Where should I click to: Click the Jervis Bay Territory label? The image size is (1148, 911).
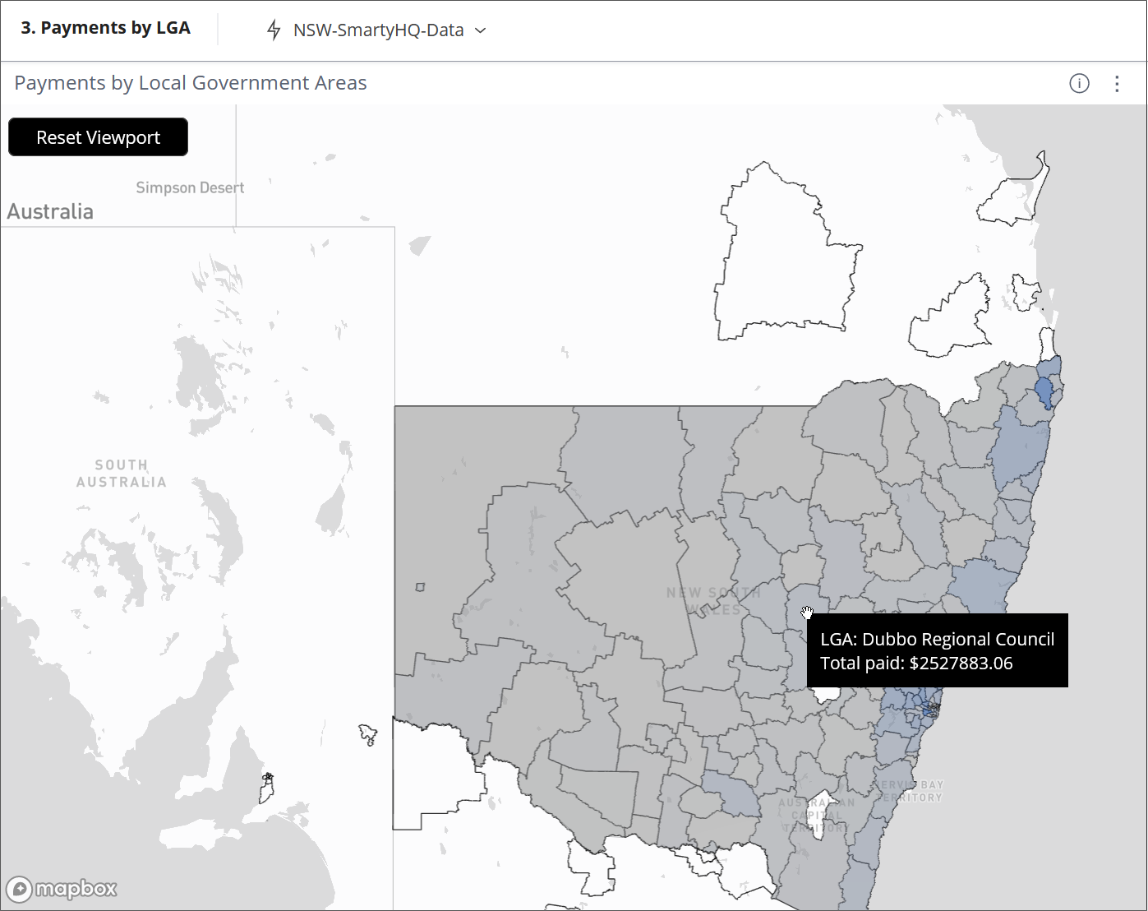pyautogui.click(x=912, y=791)
